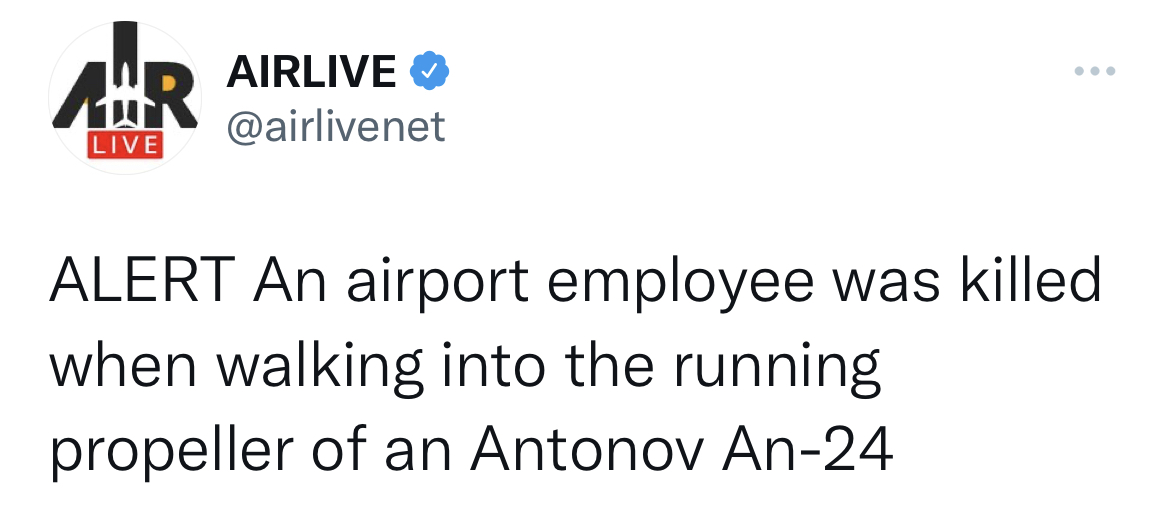Open the @airlivenet handle link
The height and width of the screenshot is (506, 1170).
(x=337, y=126)
